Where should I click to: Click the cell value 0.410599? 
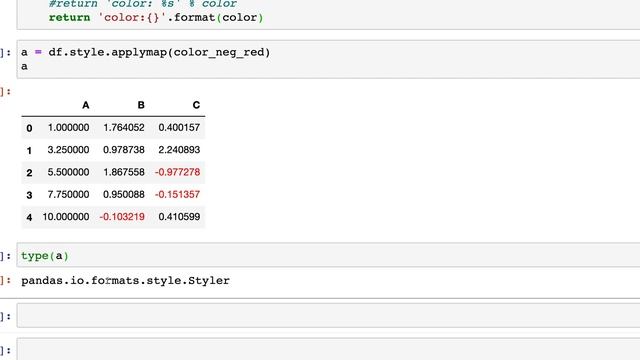(179, 217)
